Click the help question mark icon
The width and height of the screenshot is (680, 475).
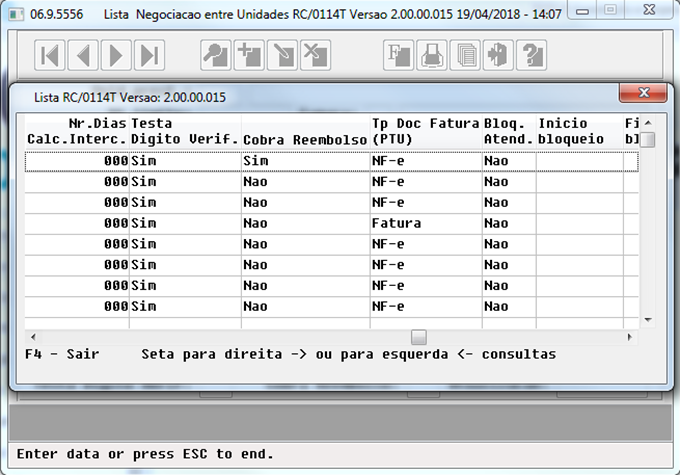click(x=531, y=55)
